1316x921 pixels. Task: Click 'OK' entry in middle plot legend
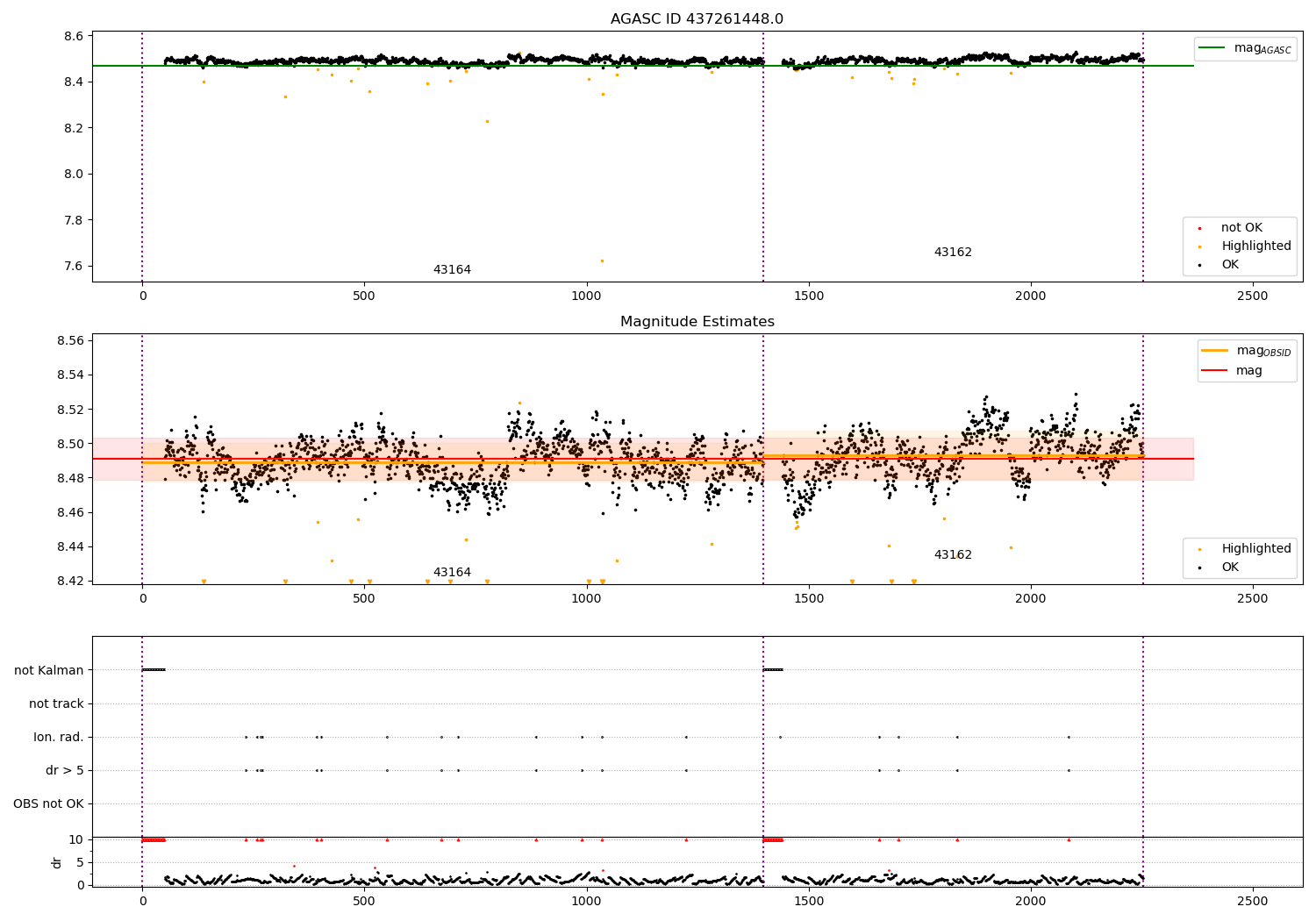tap(1230, 568)
